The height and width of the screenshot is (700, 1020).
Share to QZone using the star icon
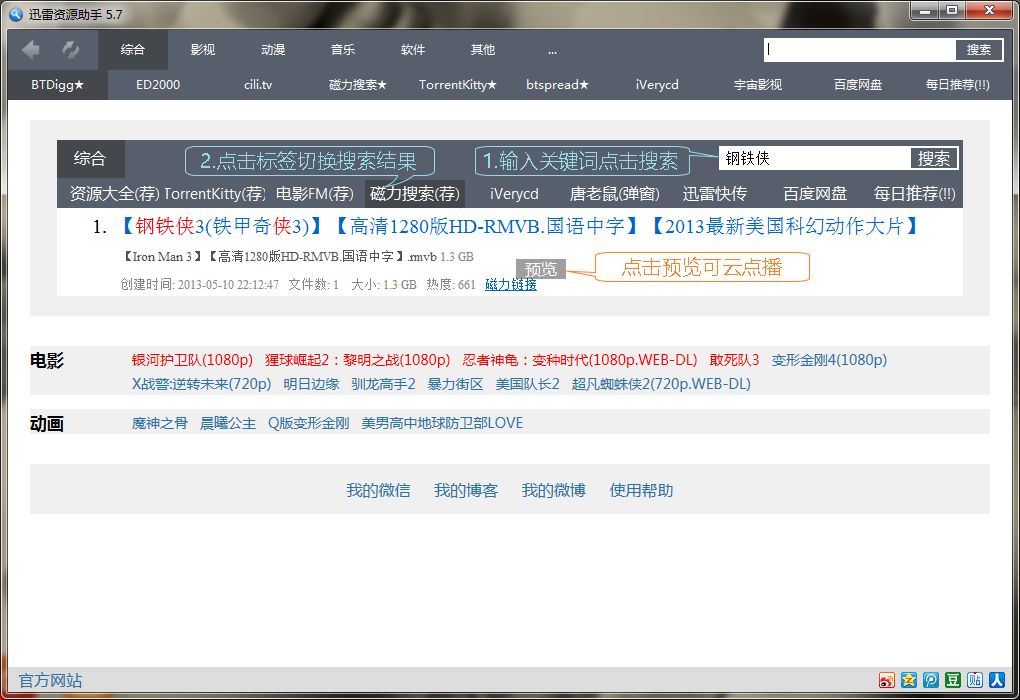[909, 680]
